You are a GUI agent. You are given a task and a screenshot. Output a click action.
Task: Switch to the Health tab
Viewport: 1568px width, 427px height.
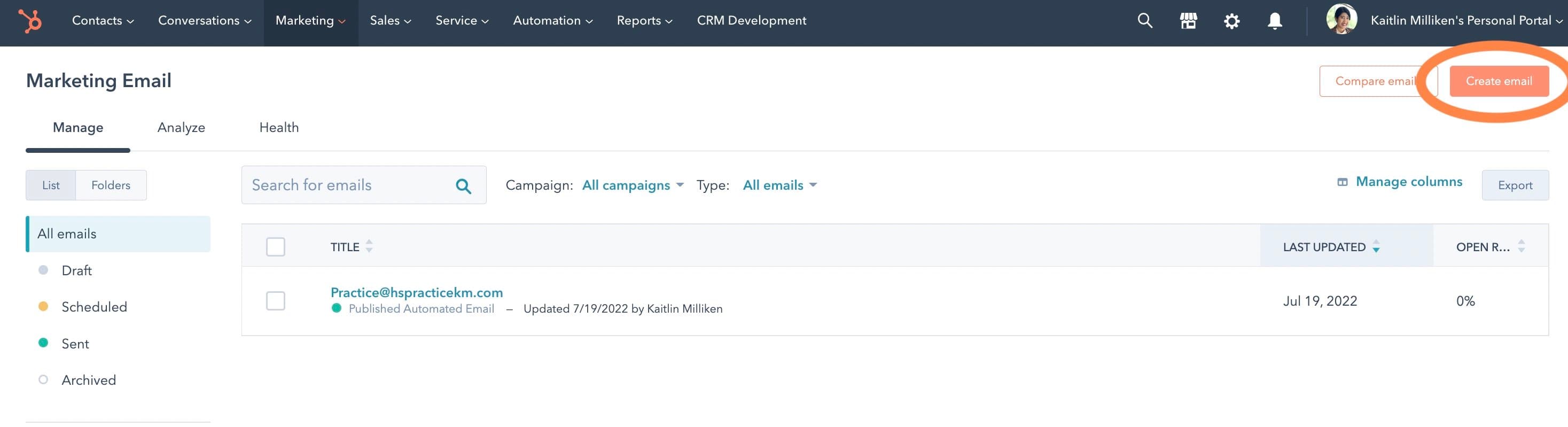(279, 127)
